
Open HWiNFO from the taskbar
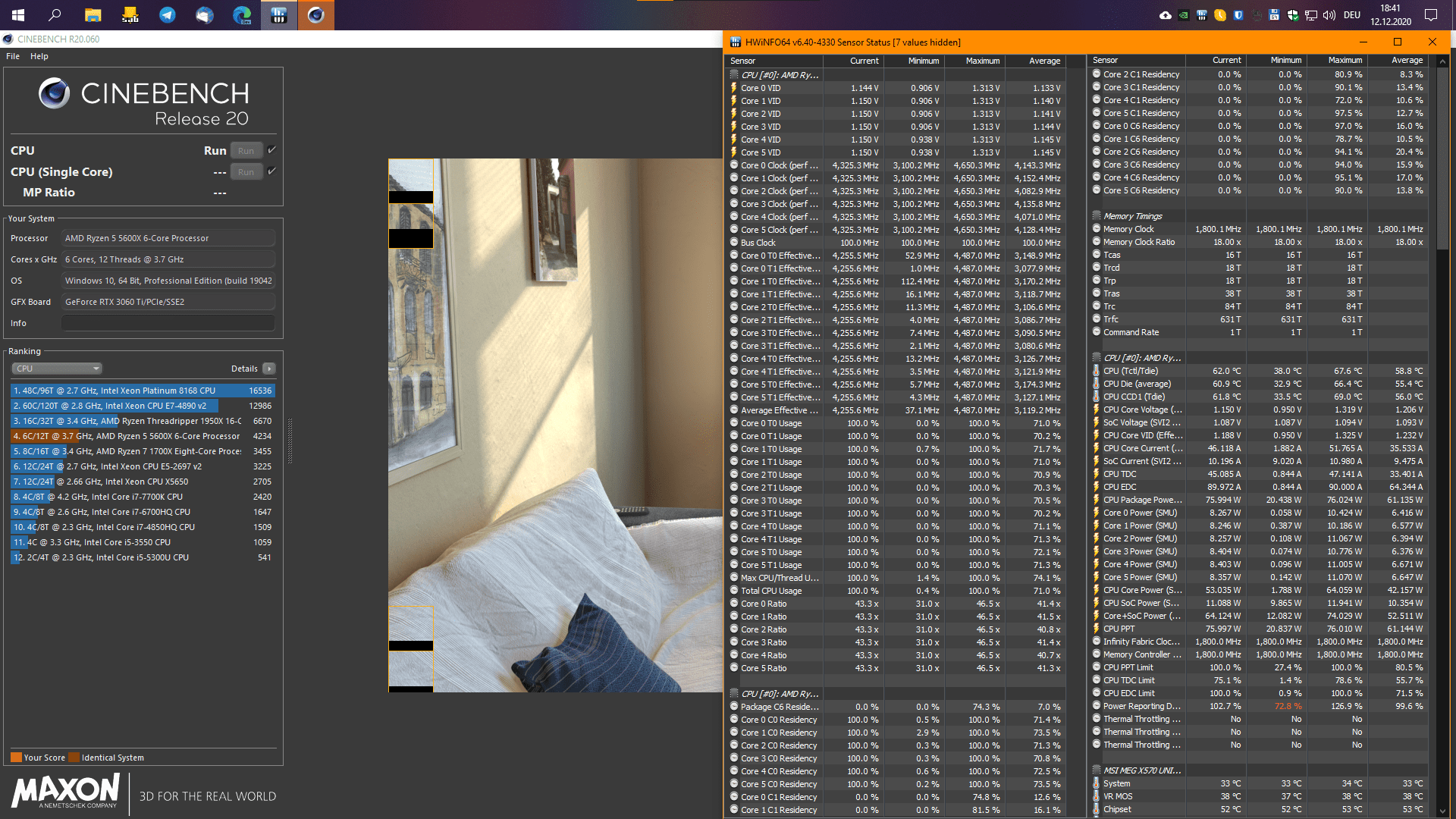click(278, 15)
